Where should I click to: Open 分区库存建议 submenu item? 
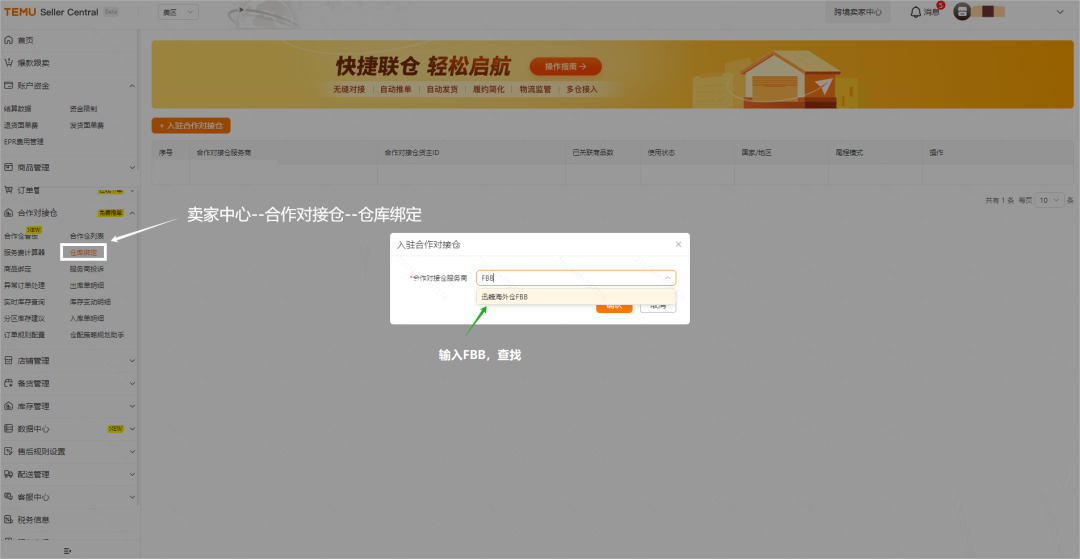(x=24, y=318)
